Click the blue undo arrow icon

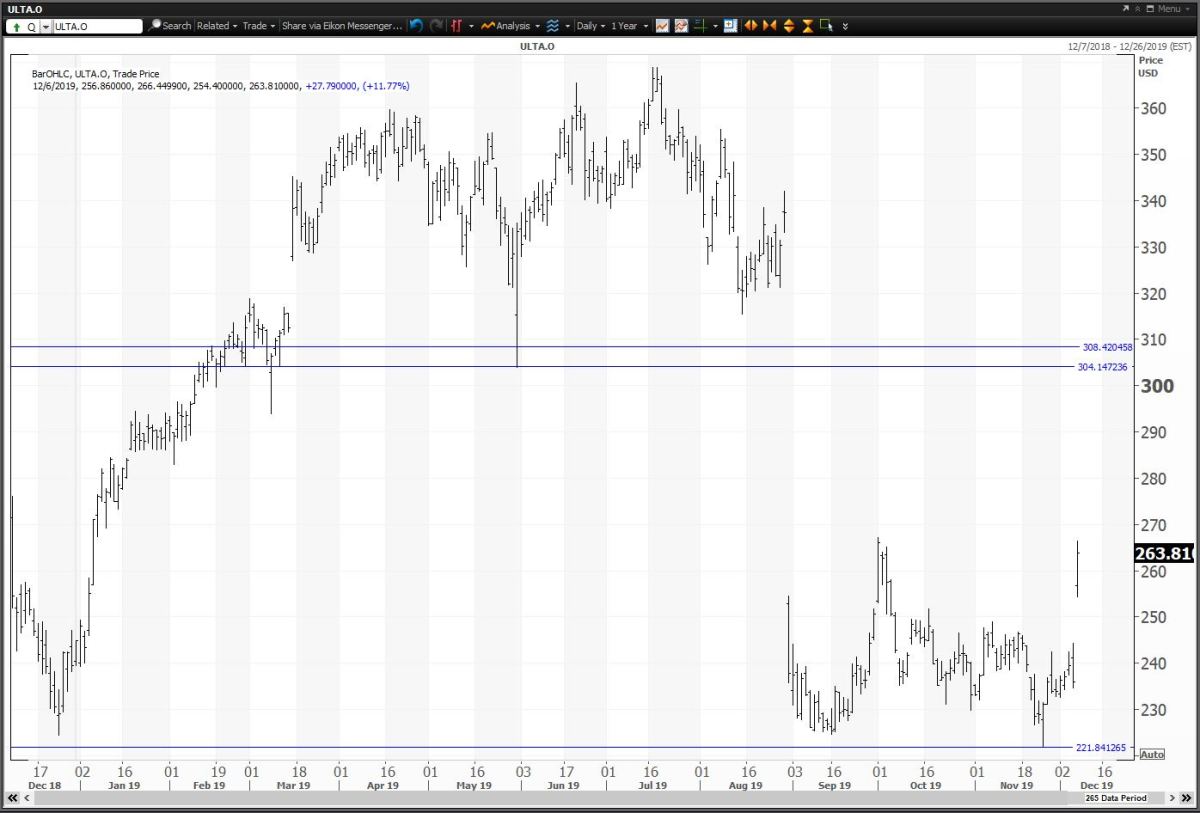click(416, 26)
